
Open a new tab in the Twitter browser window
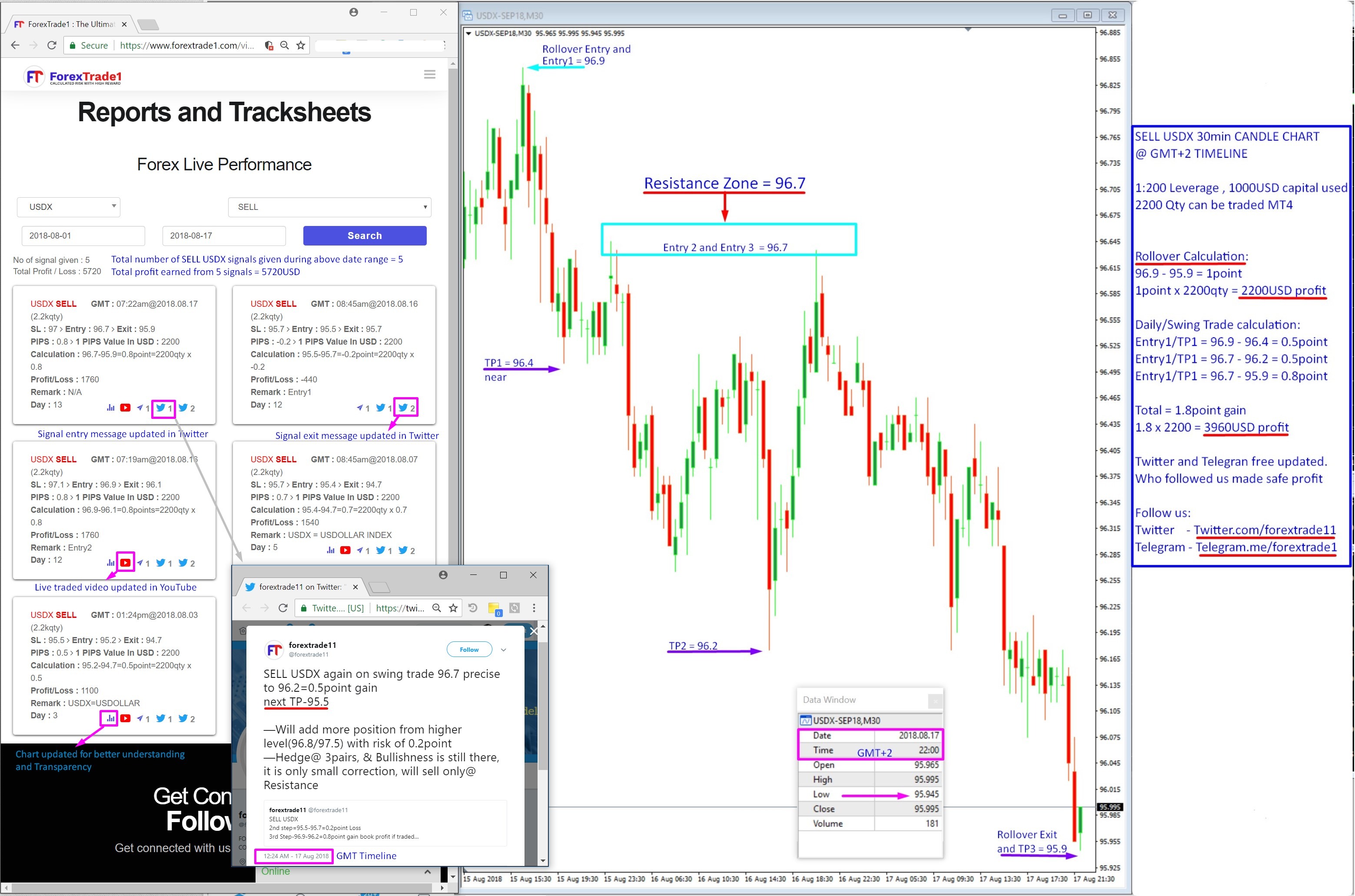[x=379, y=587]
